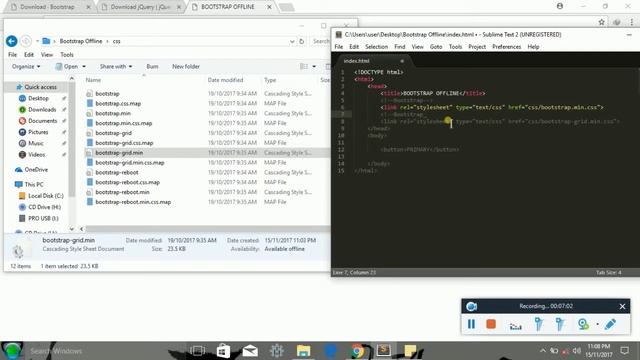640x360 pixels.
Task: Close the BOOTSTRAP OFFLINE browser tab
Action: tap(269, 7)
